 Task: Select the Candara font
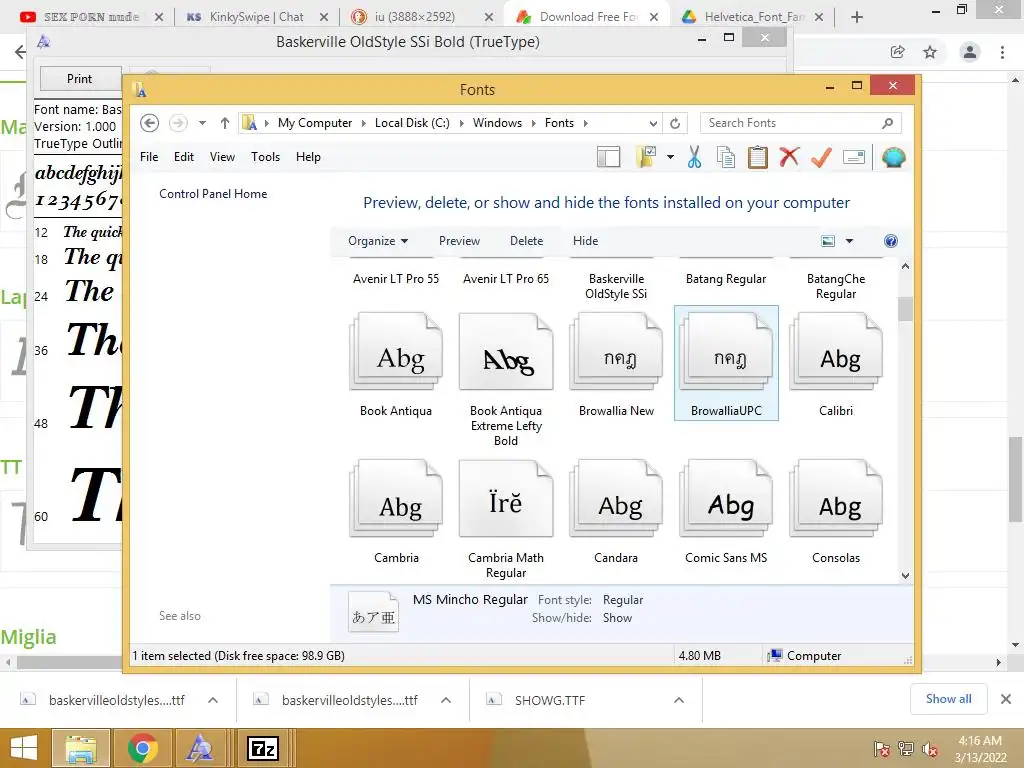[616, 511]
